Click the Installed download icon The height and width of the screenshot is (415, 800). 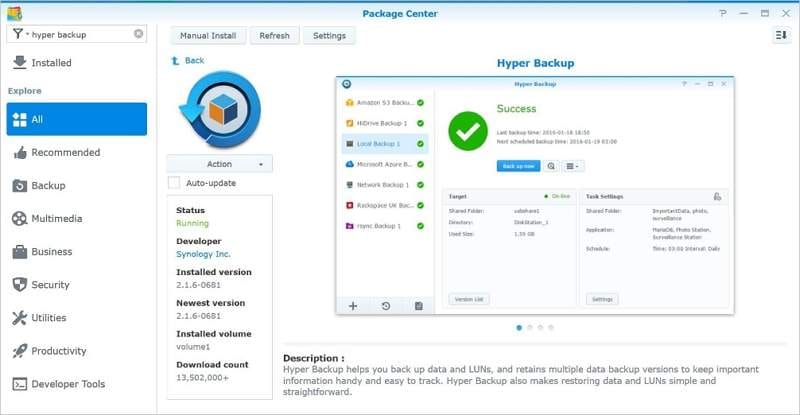click(19, 62)
